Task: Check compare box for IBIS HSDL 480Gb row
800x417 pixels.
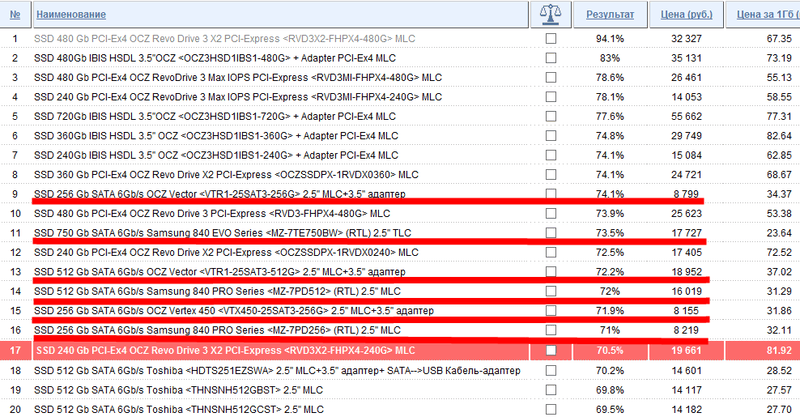Action: coord(551,58)
